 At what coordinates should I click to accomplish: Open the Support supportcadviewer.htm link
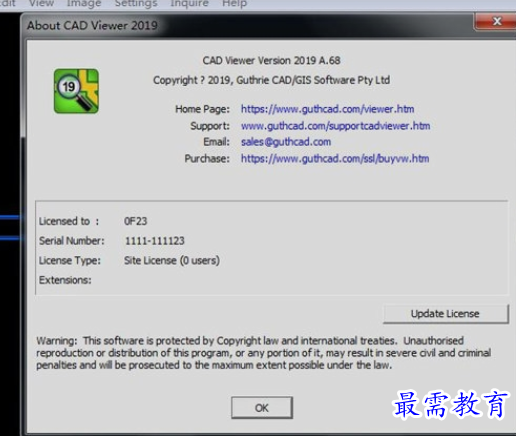pyautogui.click(x=335, y=126)
